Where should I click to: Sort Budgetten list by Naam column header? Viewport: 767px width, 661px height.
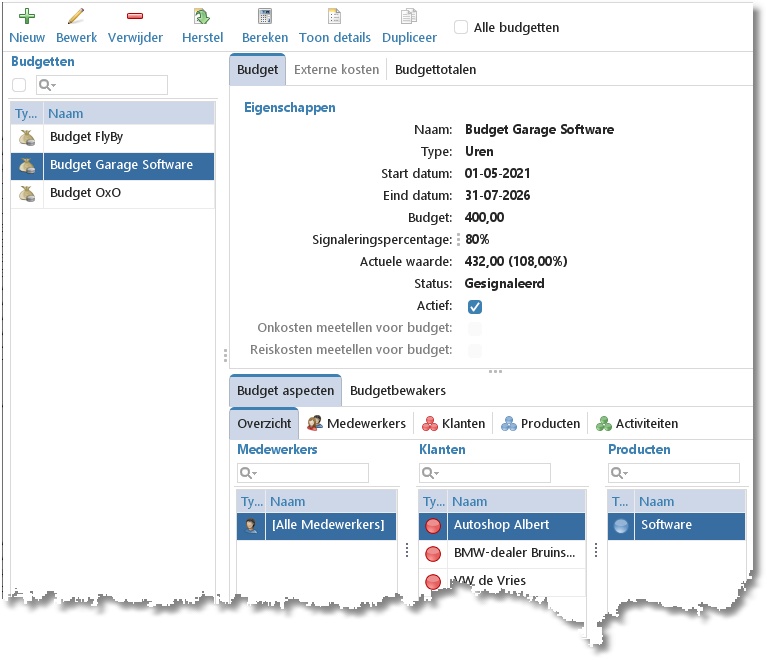click(x=129, y=114)
